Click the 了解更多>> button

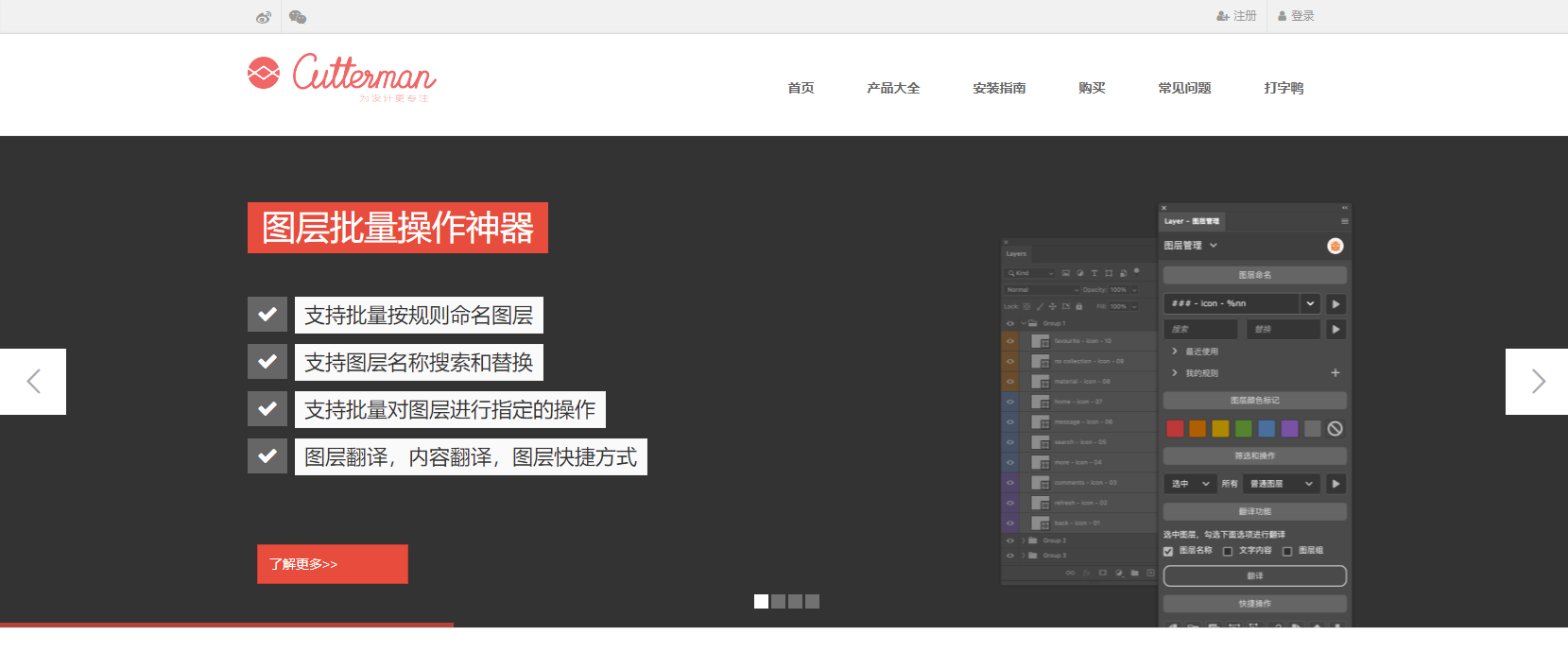332,564
